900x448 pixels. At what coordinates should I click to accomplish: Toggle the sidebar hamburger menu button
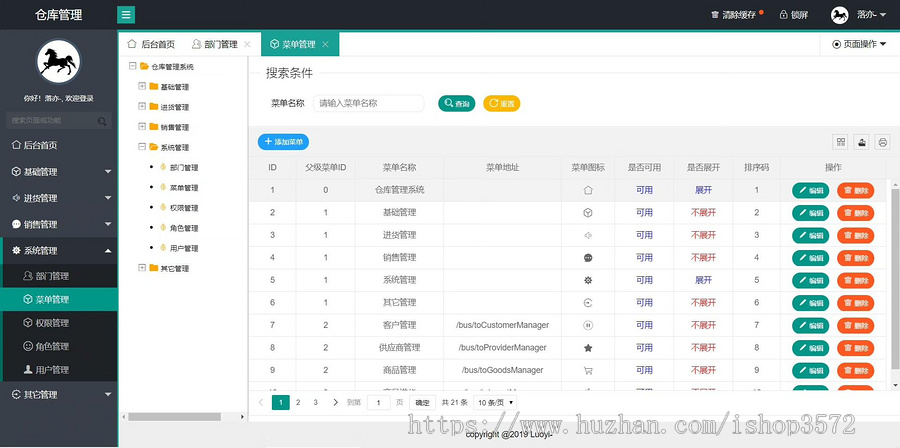(x=126, y=14)
